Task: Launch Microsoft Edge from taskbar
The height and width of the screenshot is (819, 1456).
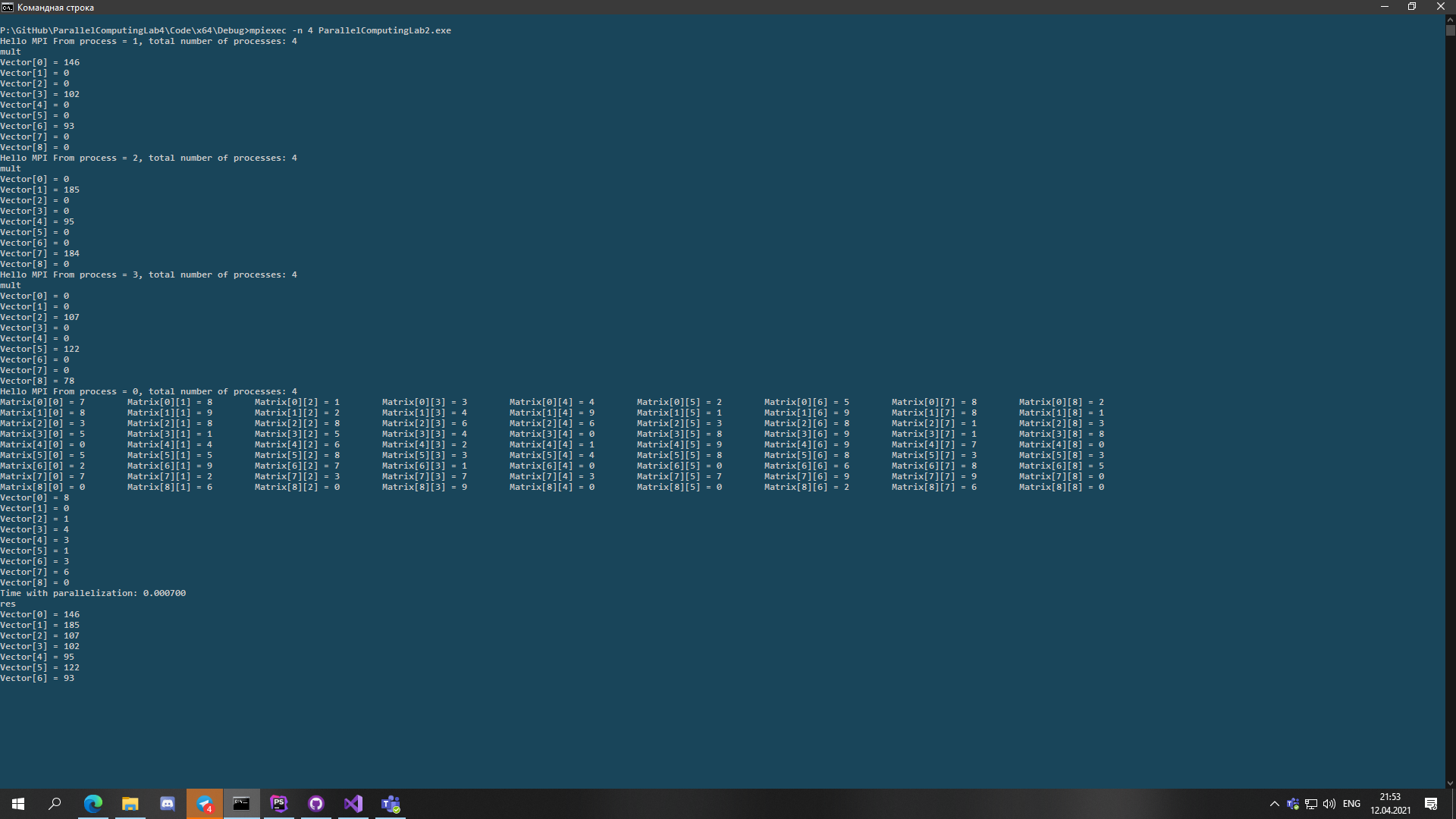Action: (x=93, y=804)
